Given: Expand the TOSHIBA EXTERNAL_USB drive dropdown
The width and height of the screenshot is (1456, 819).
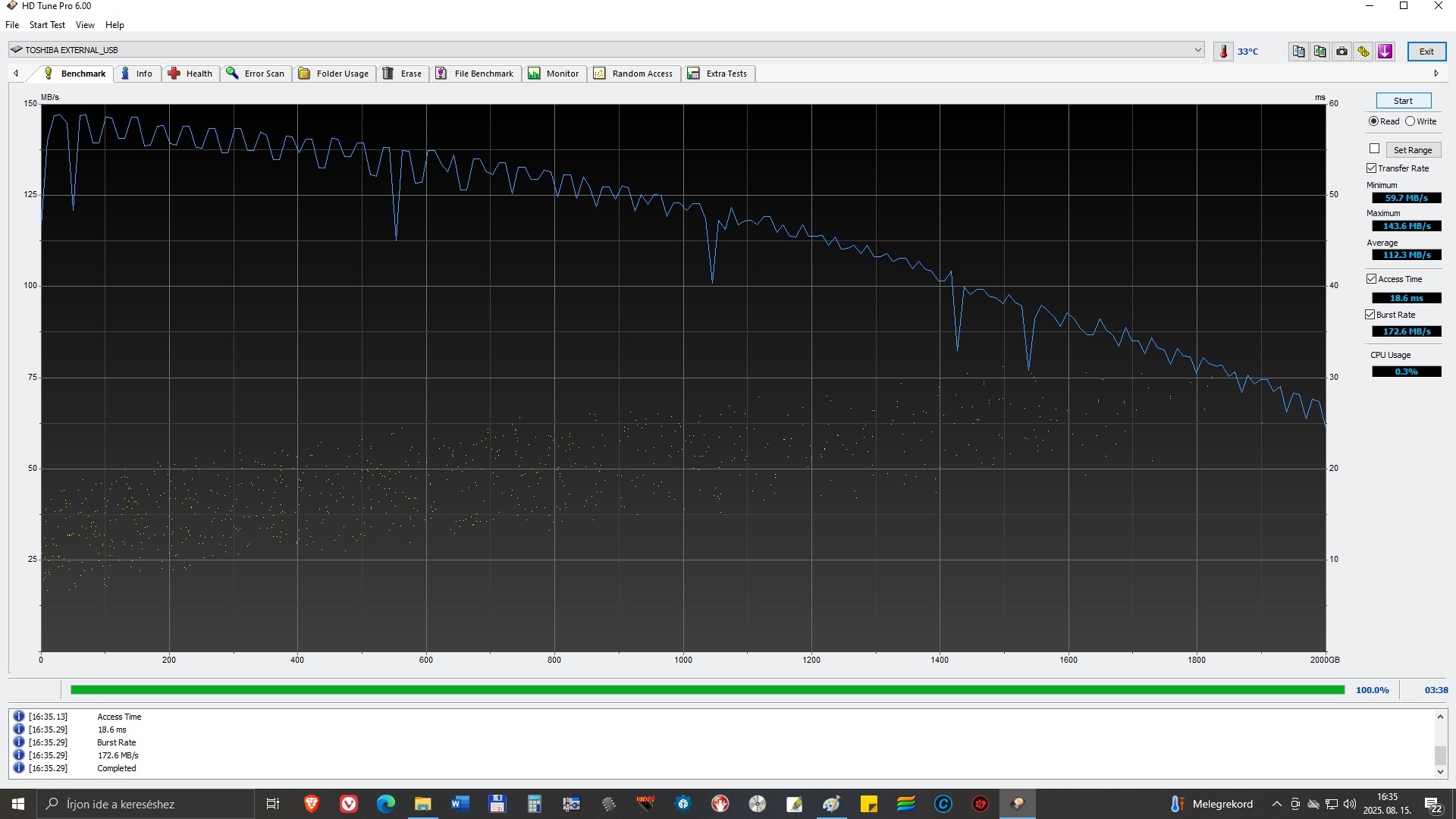Looking at the screenshot, I should [1197, 50].
